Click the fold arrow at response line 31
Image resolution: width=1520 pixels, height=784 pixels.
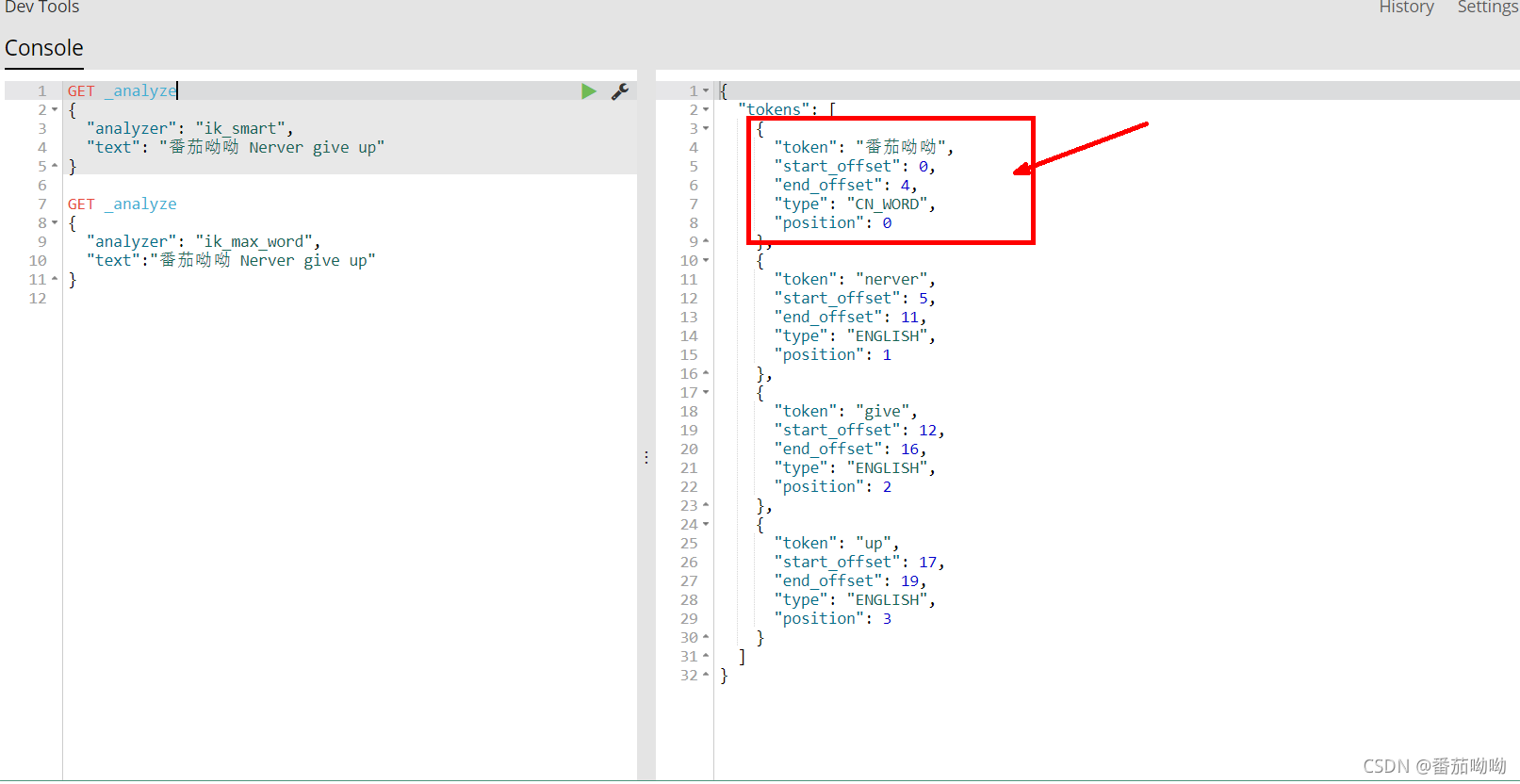(706, 657)
